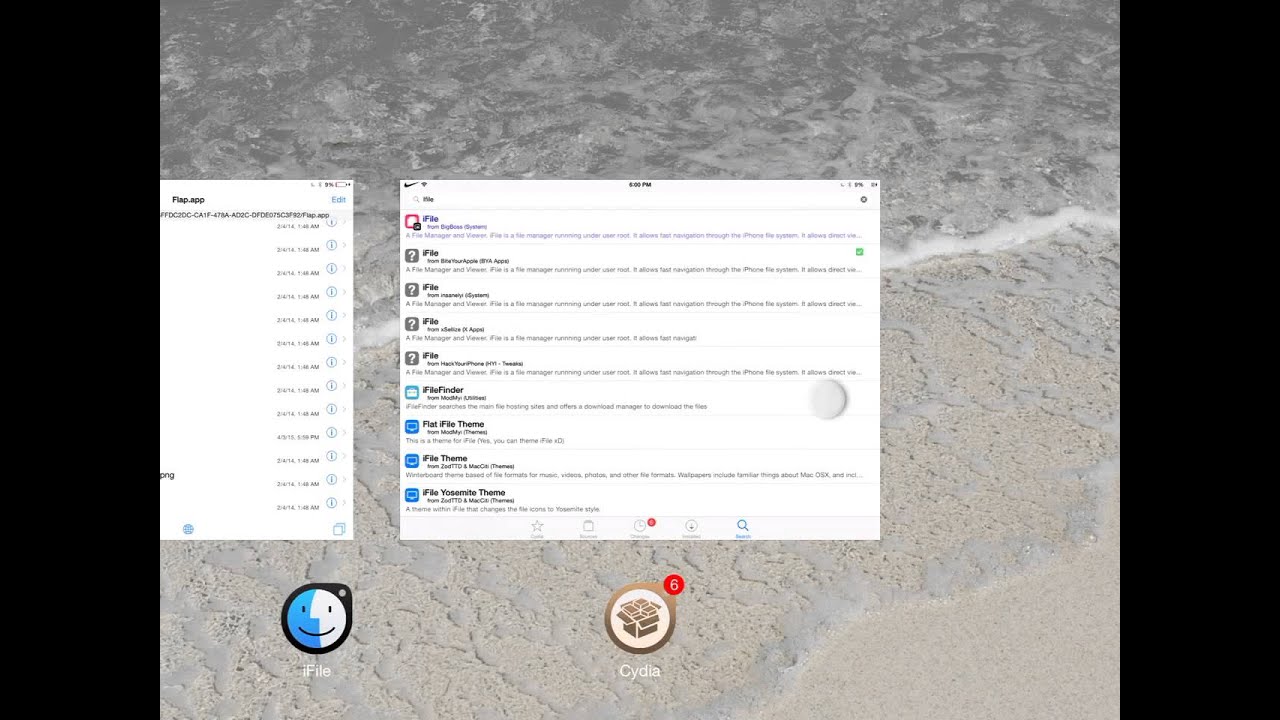Image resolution: width=1280 pixels, height=720 pixels.
Task: Select the pink iFile package icon from BigBoss
Action: (x=411, y=222)
